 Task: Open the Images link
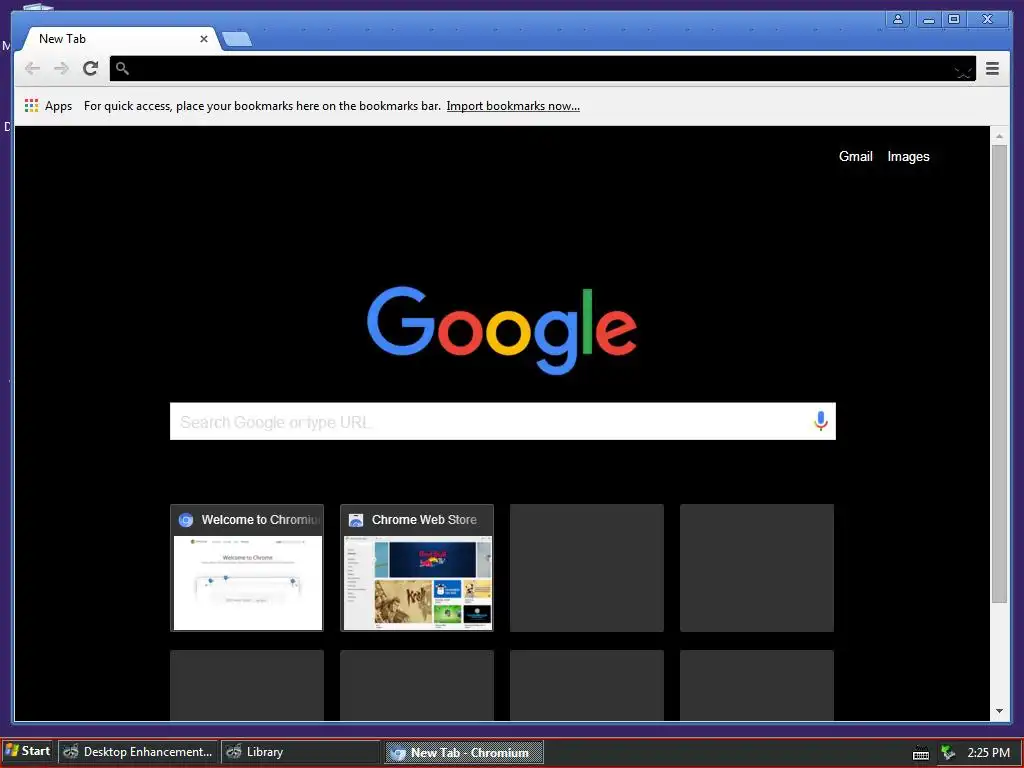908,157
